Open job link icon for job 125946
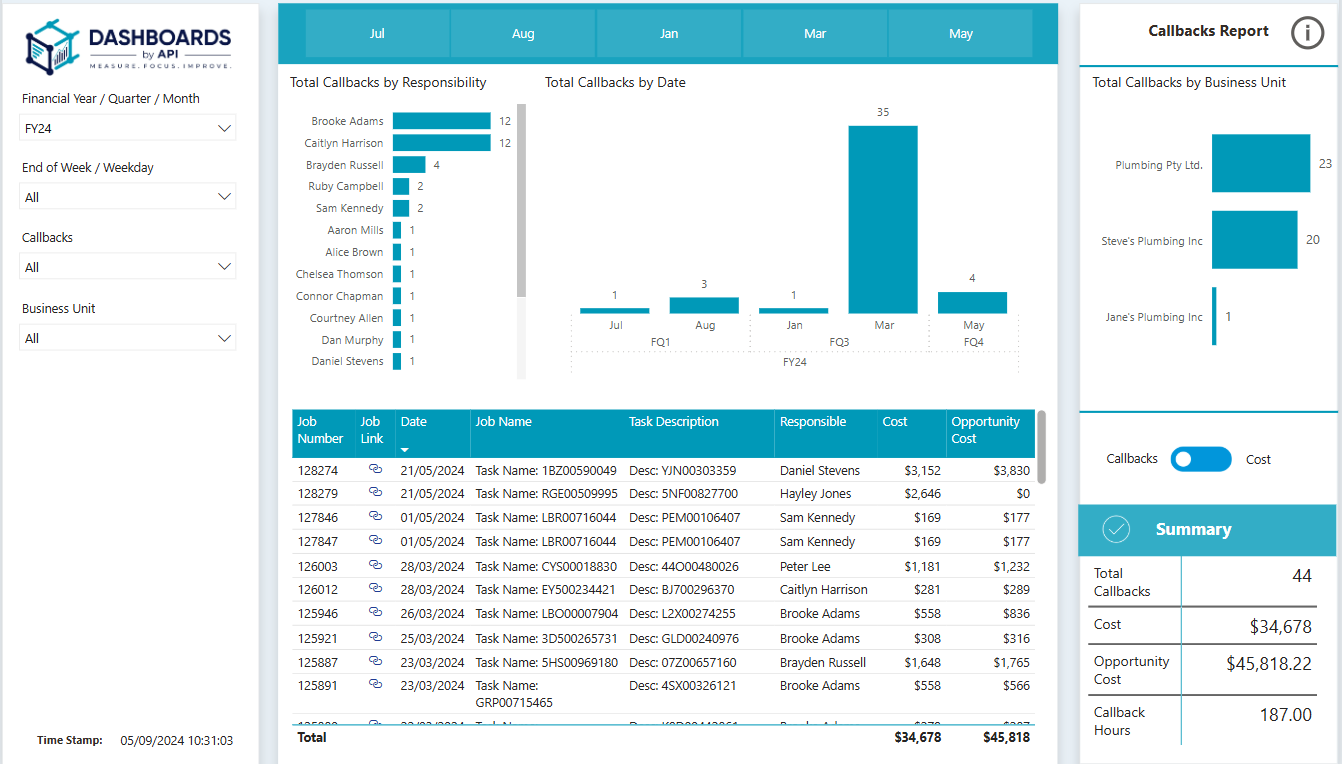The width and height of the screenshot is (1342, 764). pos(375,613)
